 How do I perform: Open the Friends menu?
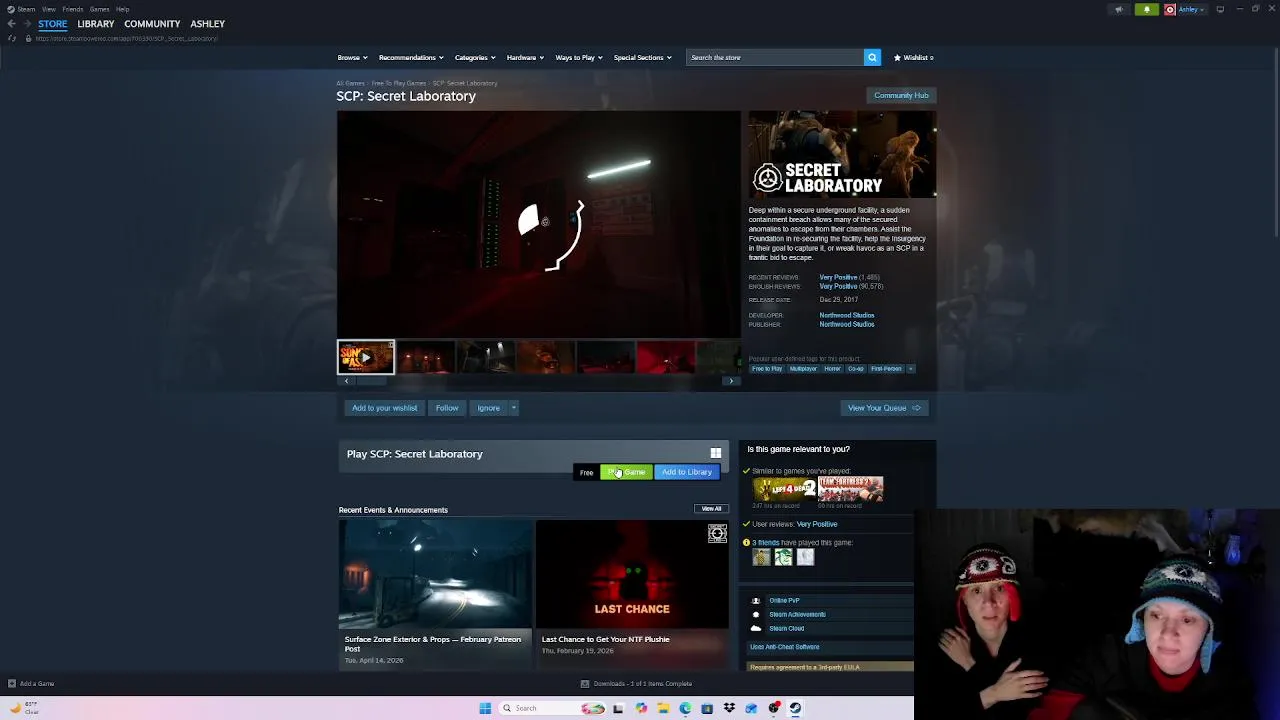tap(72, 9)
